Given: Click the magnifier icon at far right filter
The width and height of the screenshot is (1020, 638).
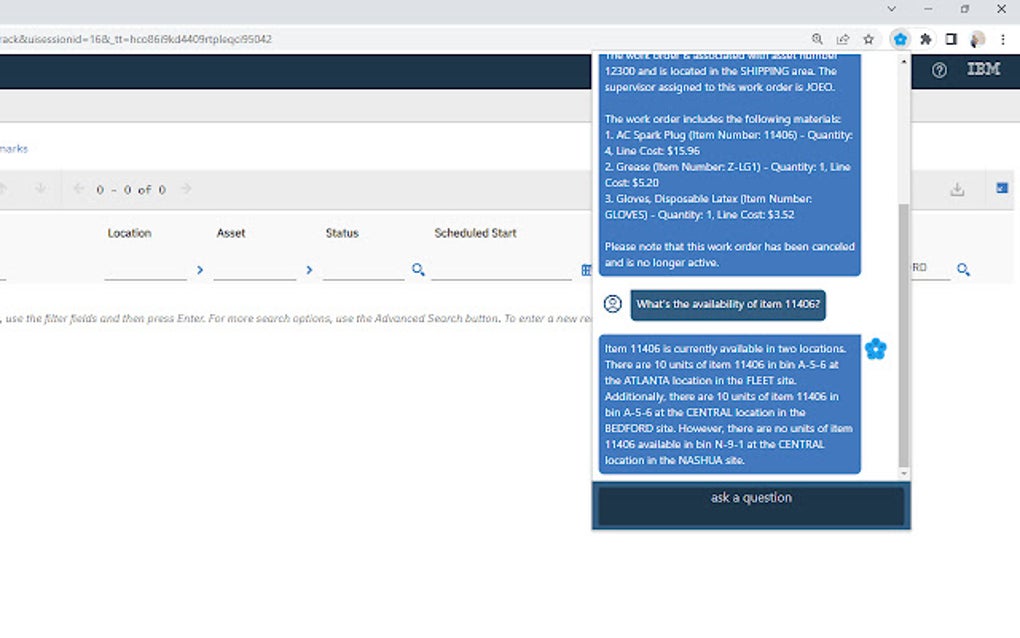Looking at the screenshot, I should tap(963, 269).
